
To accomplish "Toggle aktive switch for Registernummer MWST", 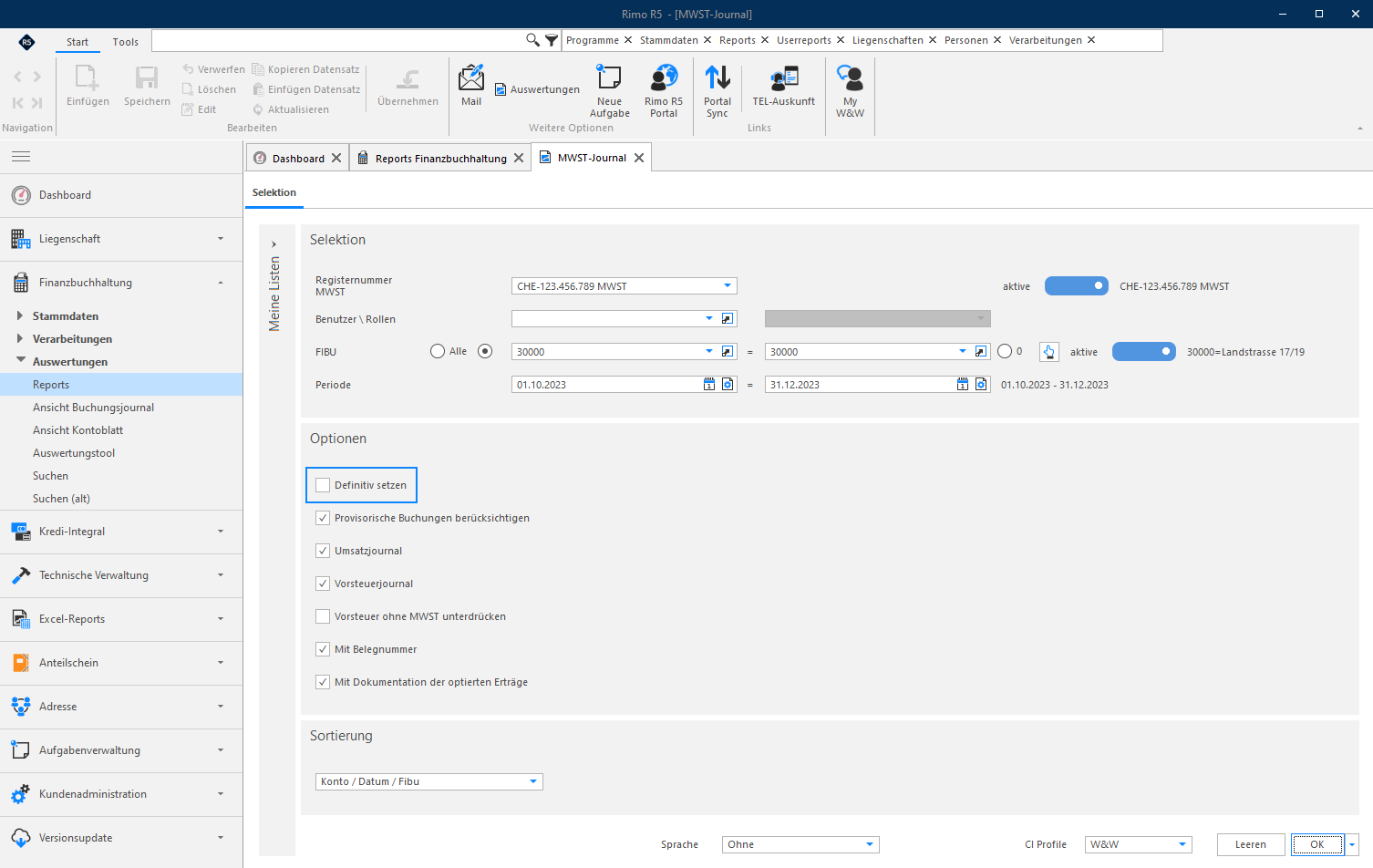I will (x=1077, y=286).
